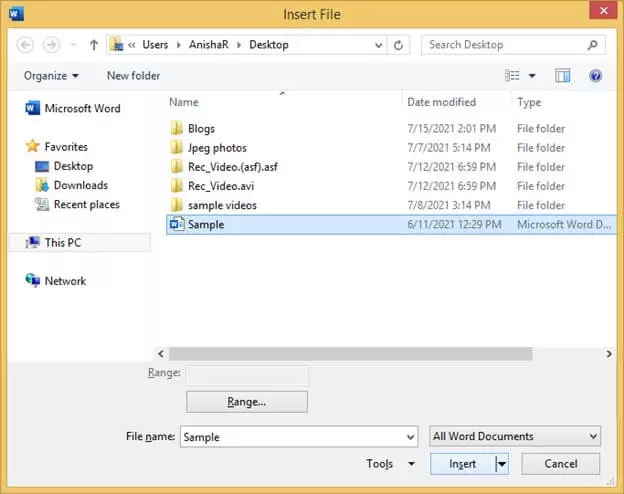Image resolution: width=624 pixels, height=494 pixels.
Task: Change view layout icon
Action: pyautogui.click(x=512, y=76)
